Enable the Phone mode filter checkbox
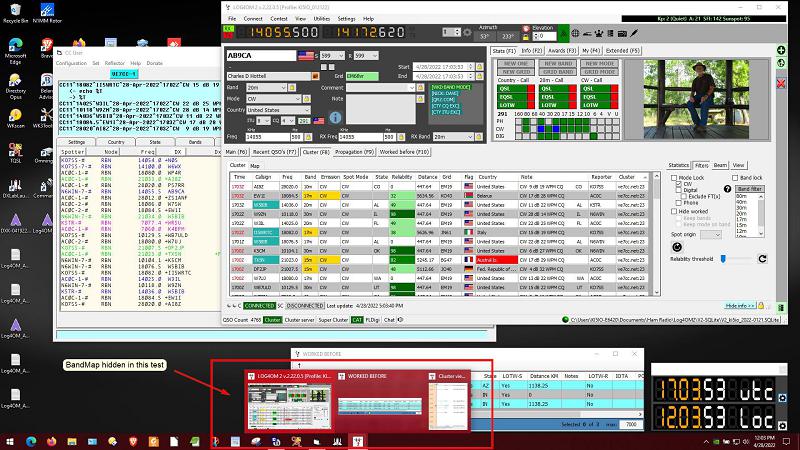The height and width of the screenshot is (450, 800). pyautogui.click(x=679, y=203)
